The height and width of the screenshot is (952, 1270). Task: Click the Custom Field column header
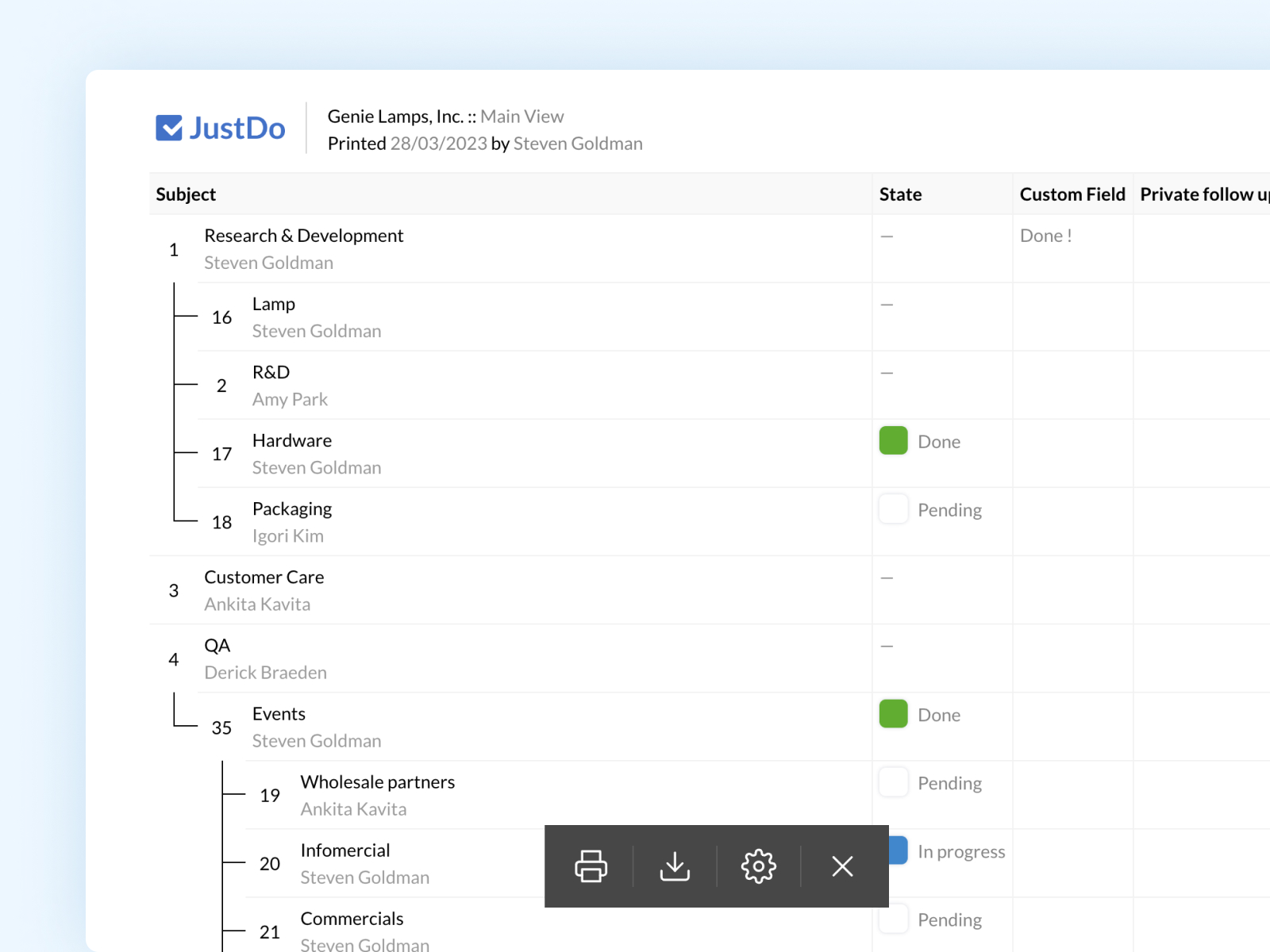pyautogui.click(x=1072, y=194)
